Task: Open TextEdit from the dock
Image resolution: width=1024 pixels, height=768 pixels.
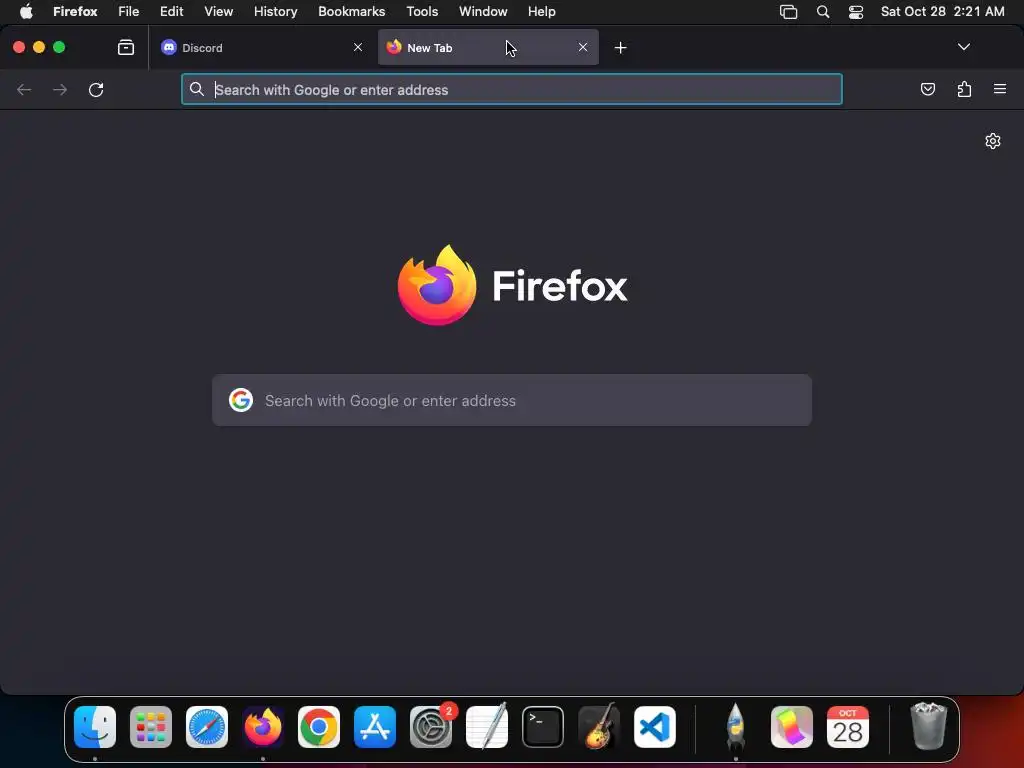Action: pos(487,726)
